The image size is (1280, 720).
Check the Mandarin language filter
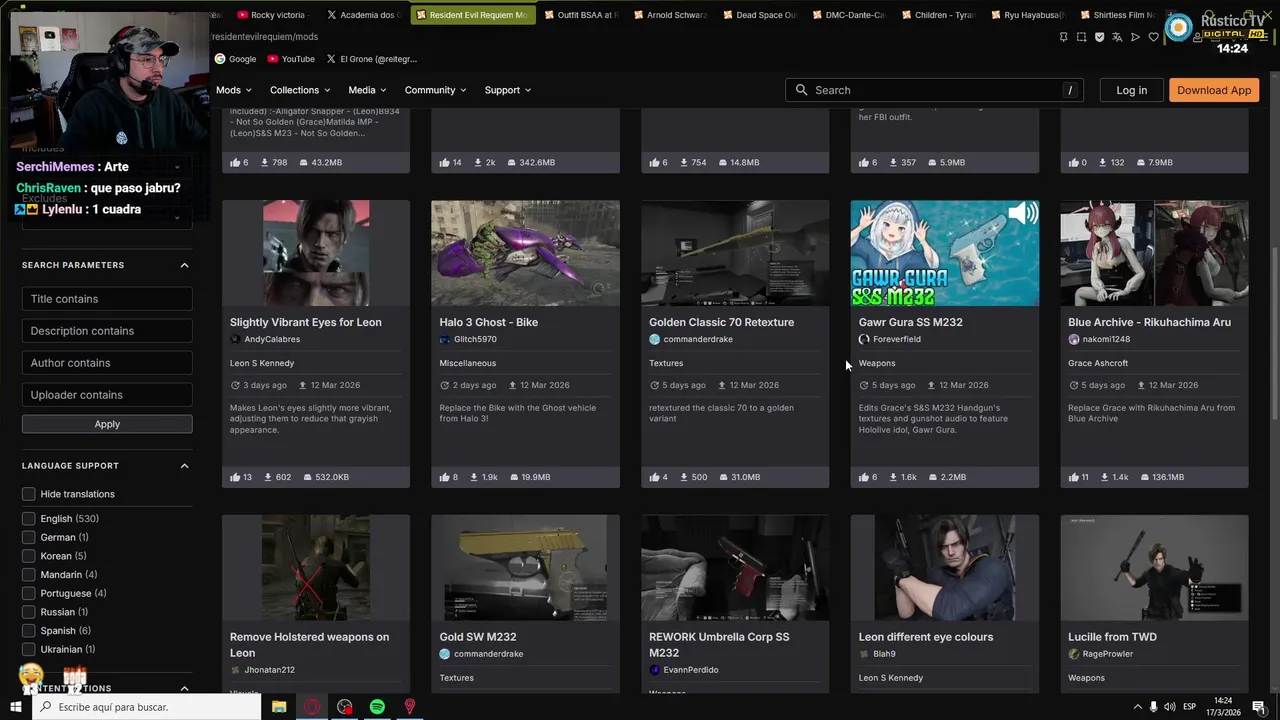29,575
